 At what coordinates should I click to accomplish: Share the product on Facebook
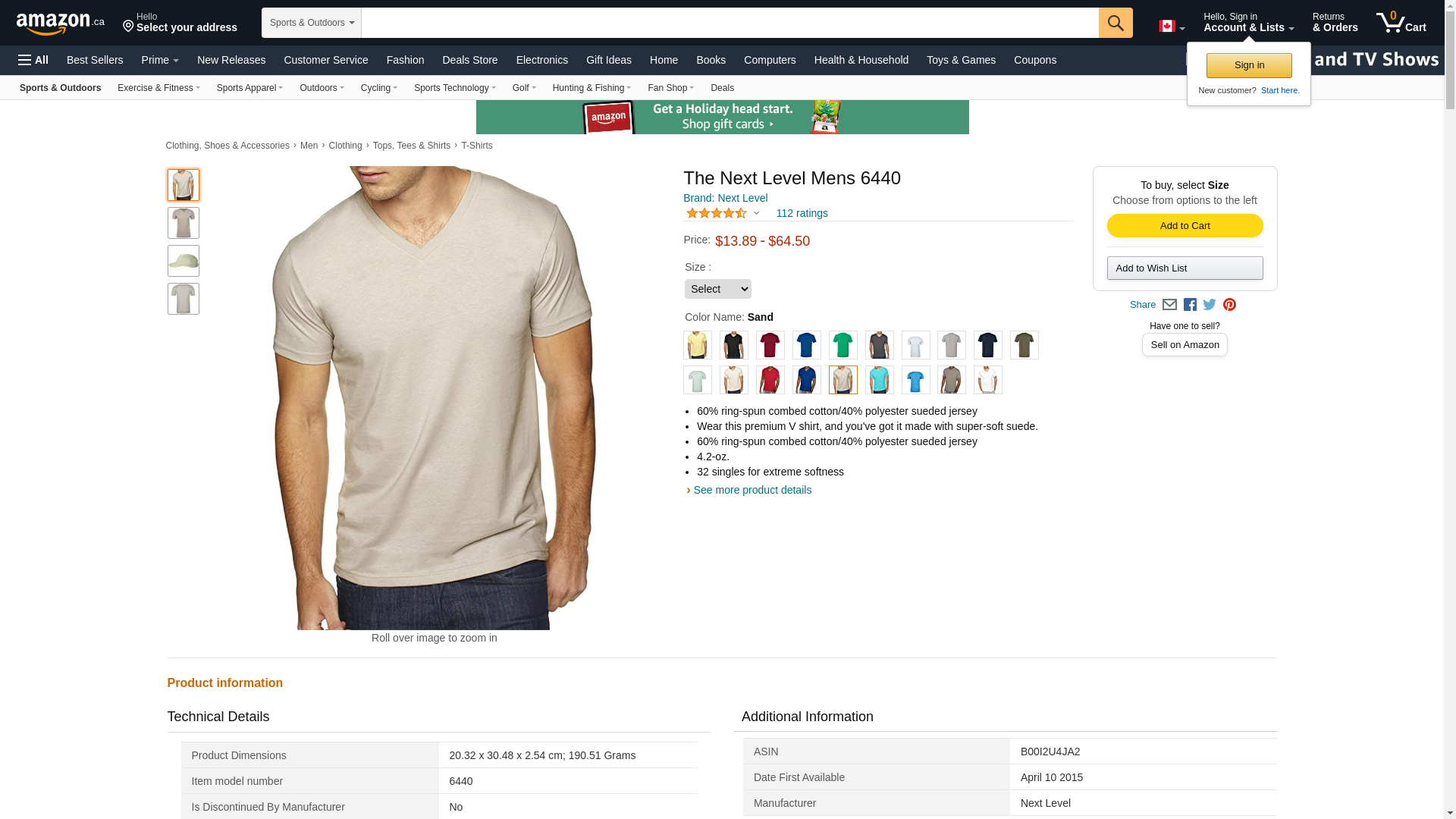coord(1190,305)
